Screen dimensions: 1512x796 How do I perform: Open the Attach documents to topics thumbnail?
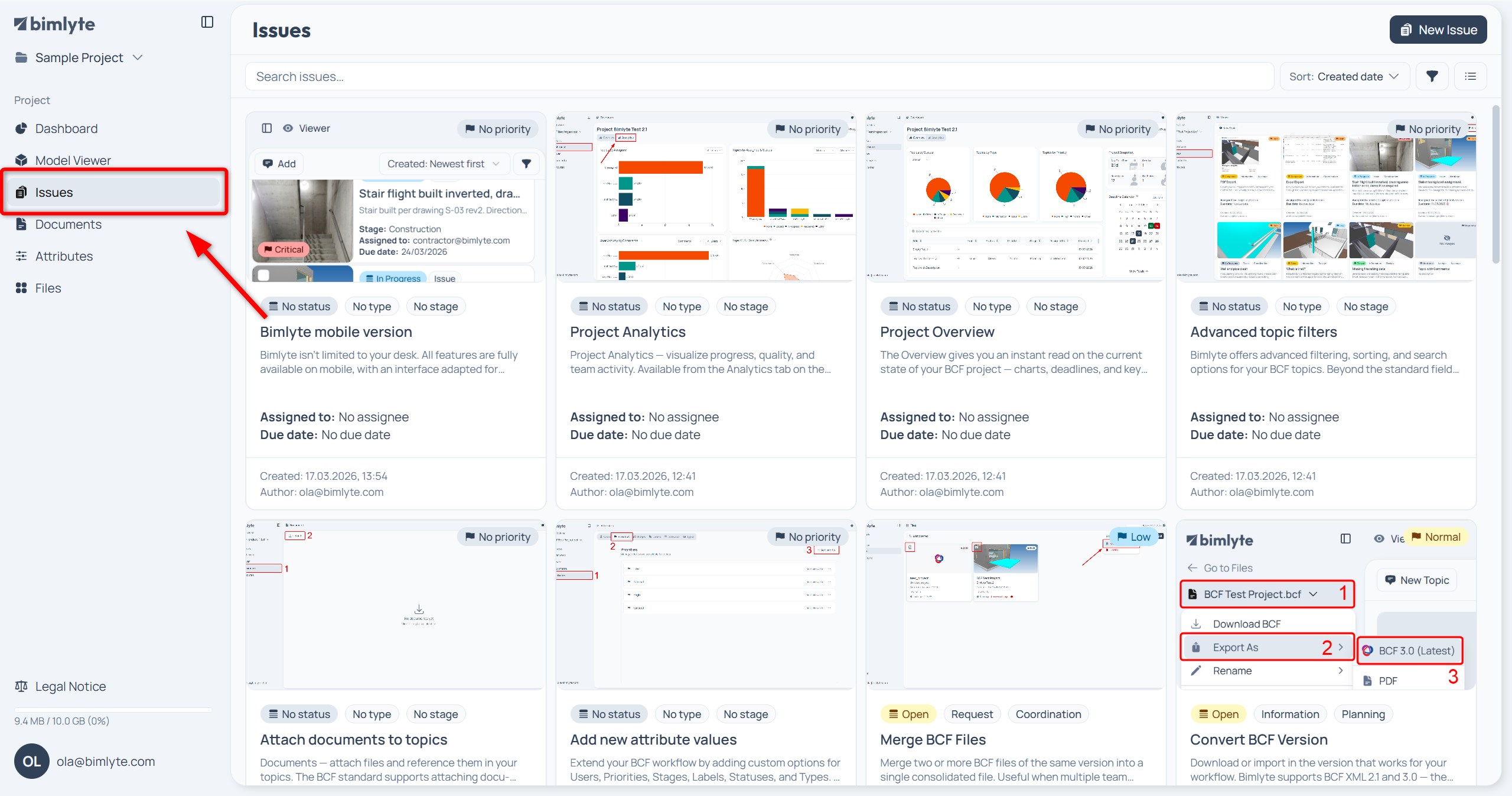(x=396, y=605)
